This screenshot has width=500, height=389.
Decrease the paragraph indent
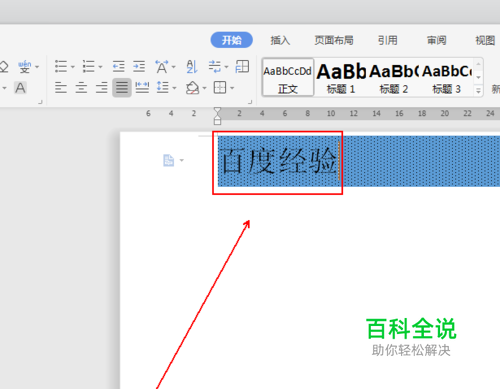pyautogui.click(x=119, y=66)
